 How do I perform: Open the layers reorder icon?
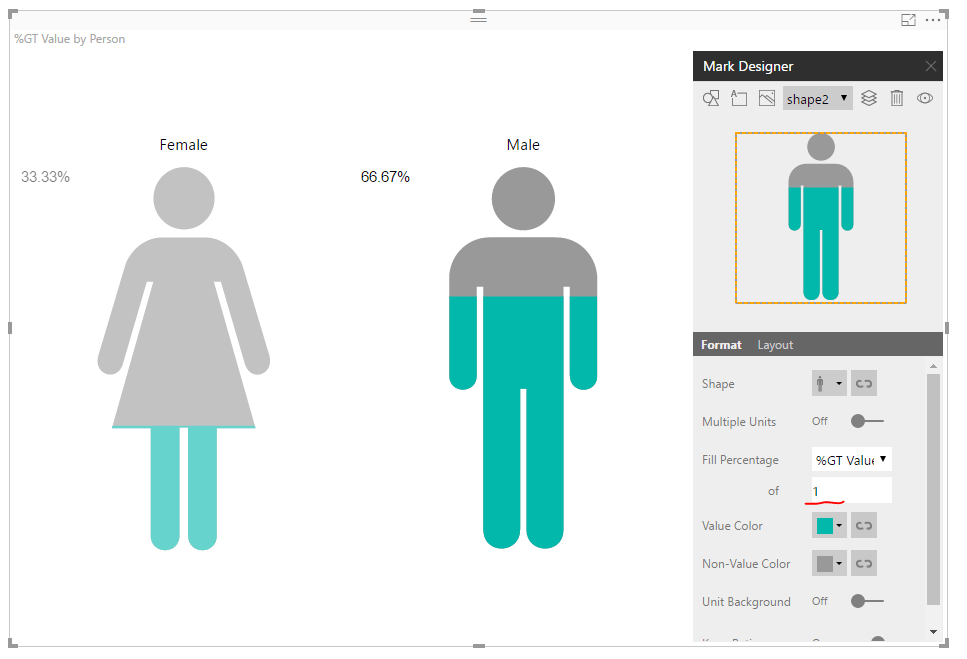869,98
